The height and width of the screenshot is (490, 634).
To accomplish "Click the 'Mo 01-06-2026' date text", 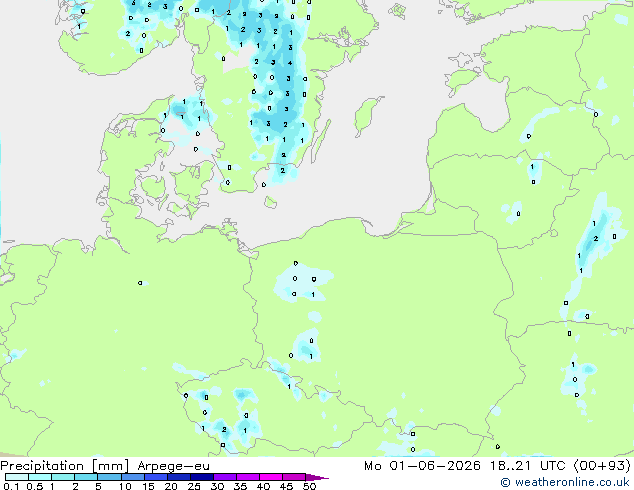I will click(x=422, y=465).
